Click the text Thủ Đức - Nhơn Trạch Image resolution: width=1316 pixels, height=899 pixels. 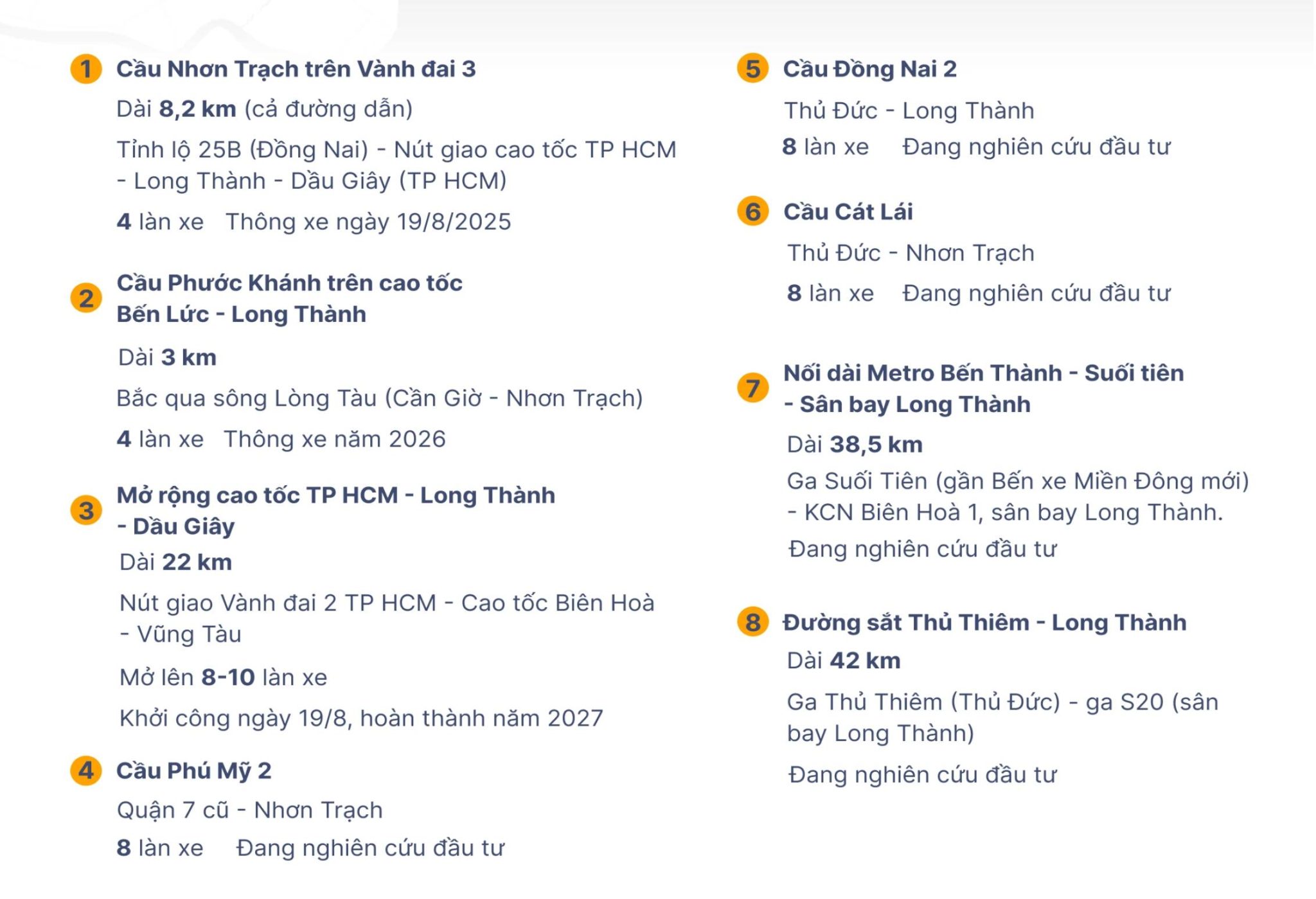coord(911,253)
